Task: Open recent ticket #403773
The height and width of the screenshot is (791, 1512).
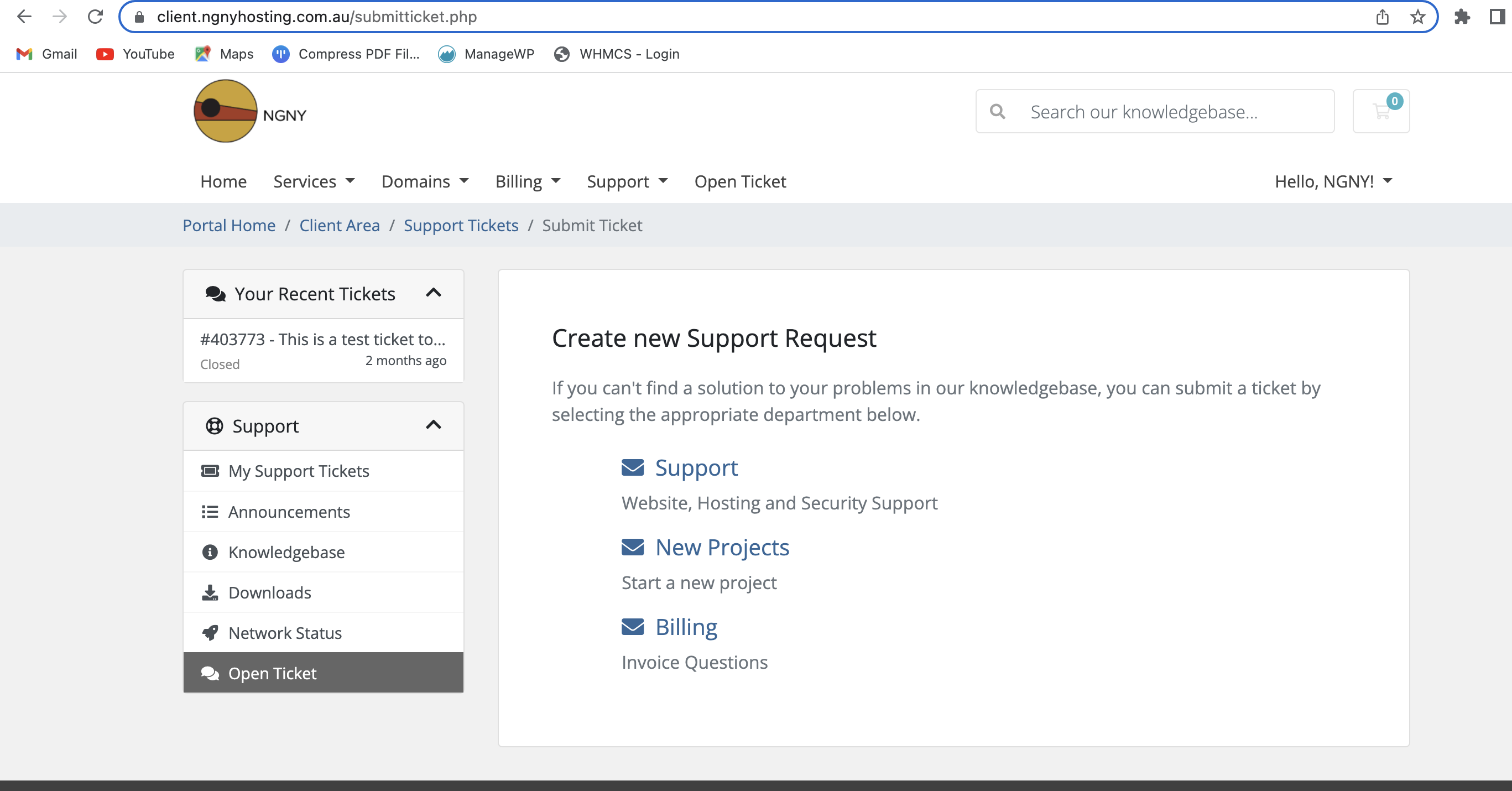Action: 324,351
